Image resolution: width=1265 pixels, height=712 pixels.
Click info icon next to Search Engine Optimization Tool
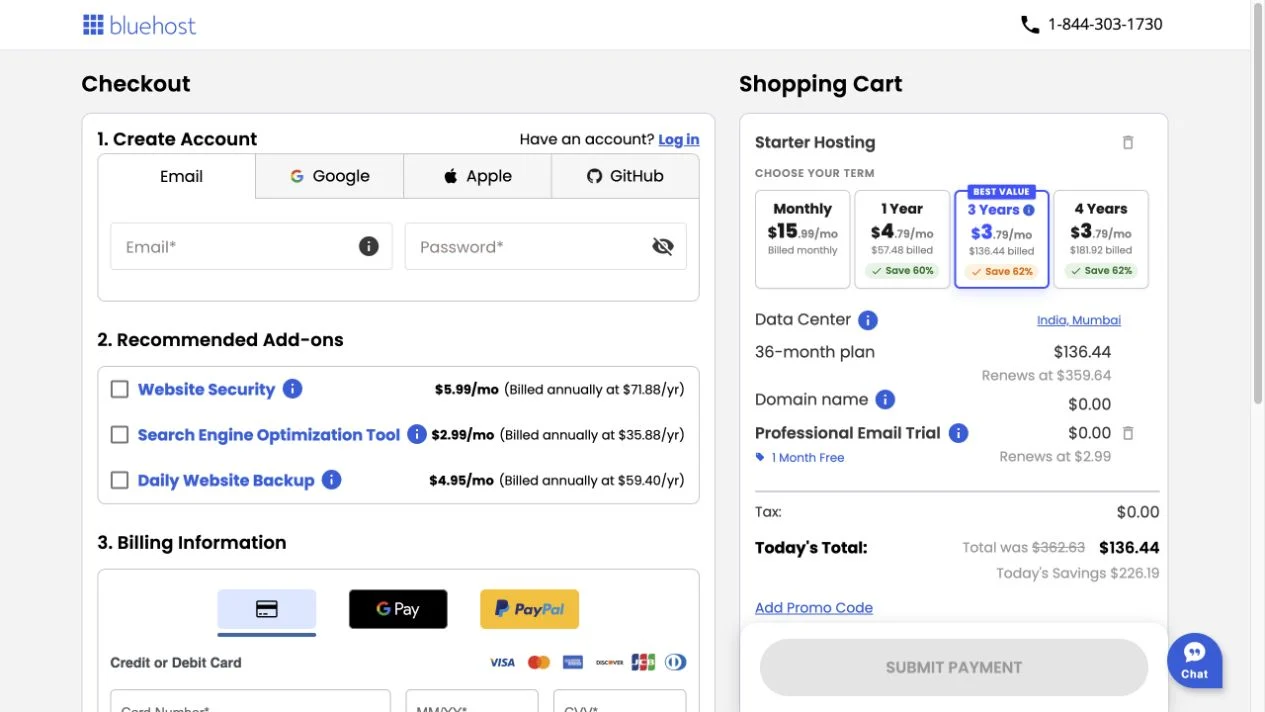(417, 434)
